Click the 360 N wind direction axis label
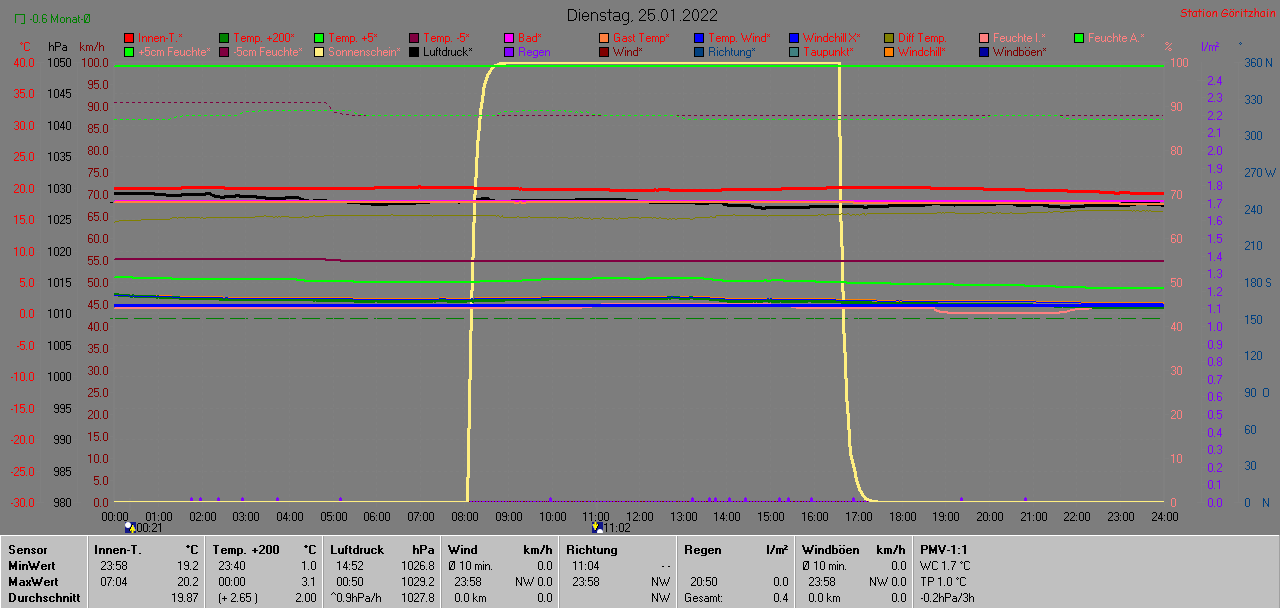 point(1256,63)
